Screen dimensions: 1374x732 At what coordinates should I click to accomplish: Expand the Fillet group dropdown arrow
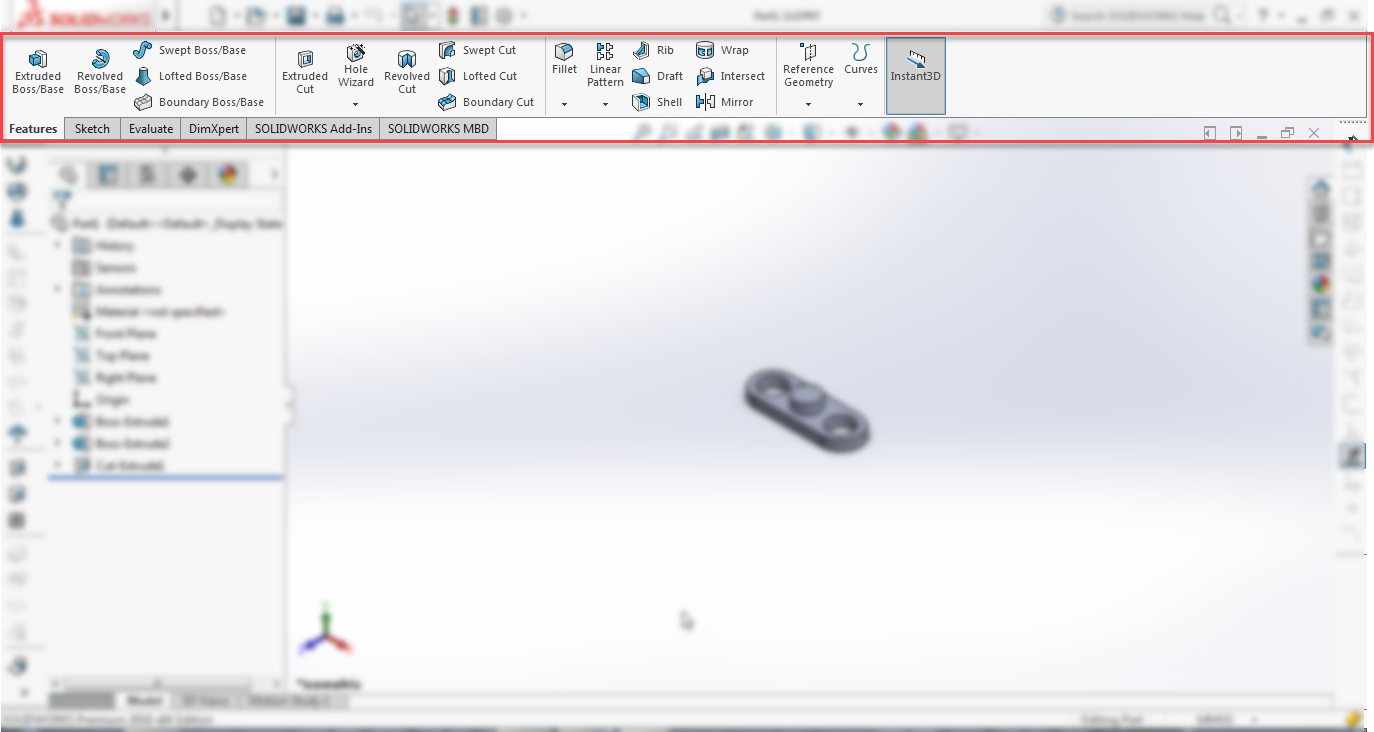[563, 103]
